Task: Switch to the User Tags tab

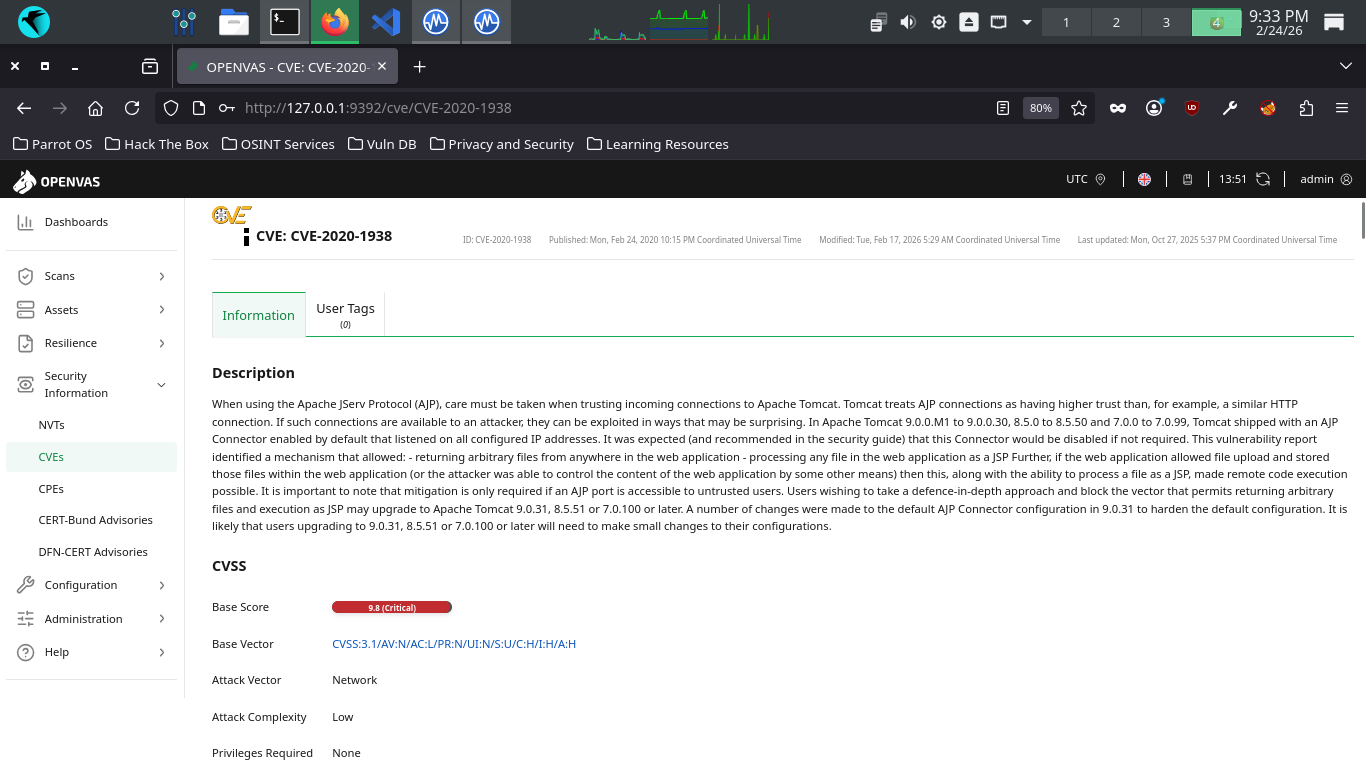Action: tap(345, 314)
